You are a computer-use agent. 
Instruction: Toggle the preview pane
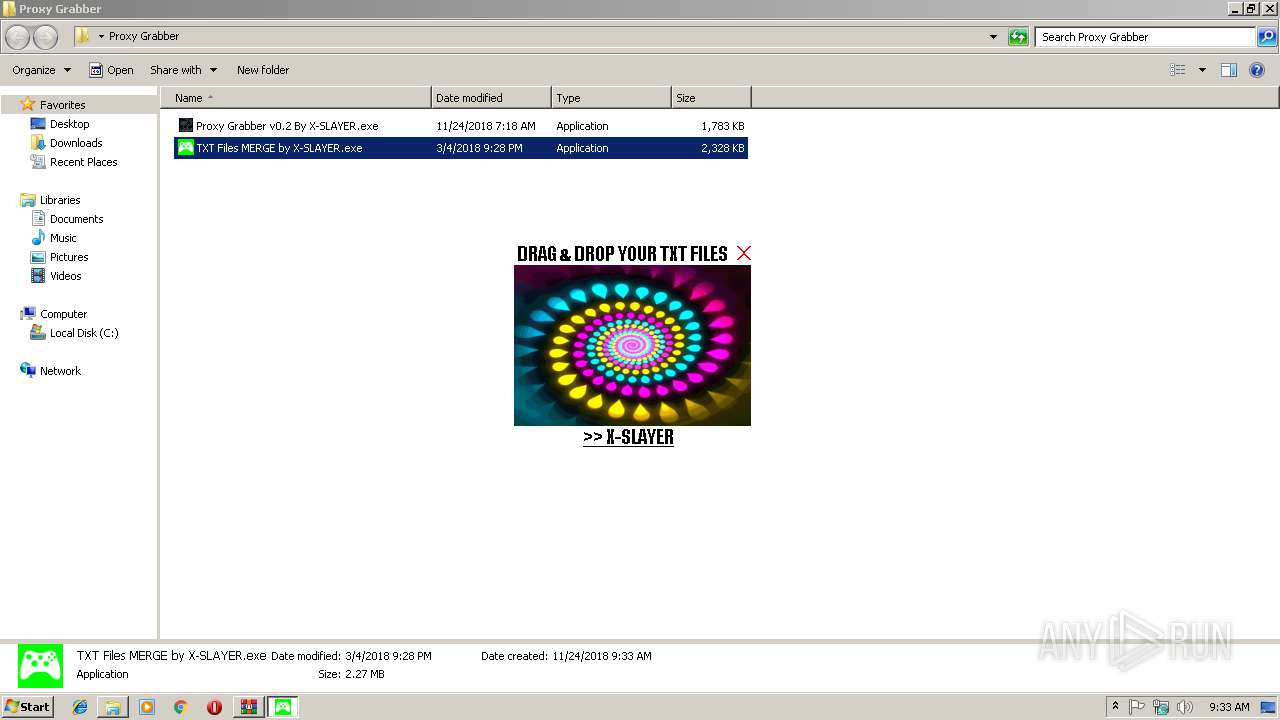[1229, 70]
